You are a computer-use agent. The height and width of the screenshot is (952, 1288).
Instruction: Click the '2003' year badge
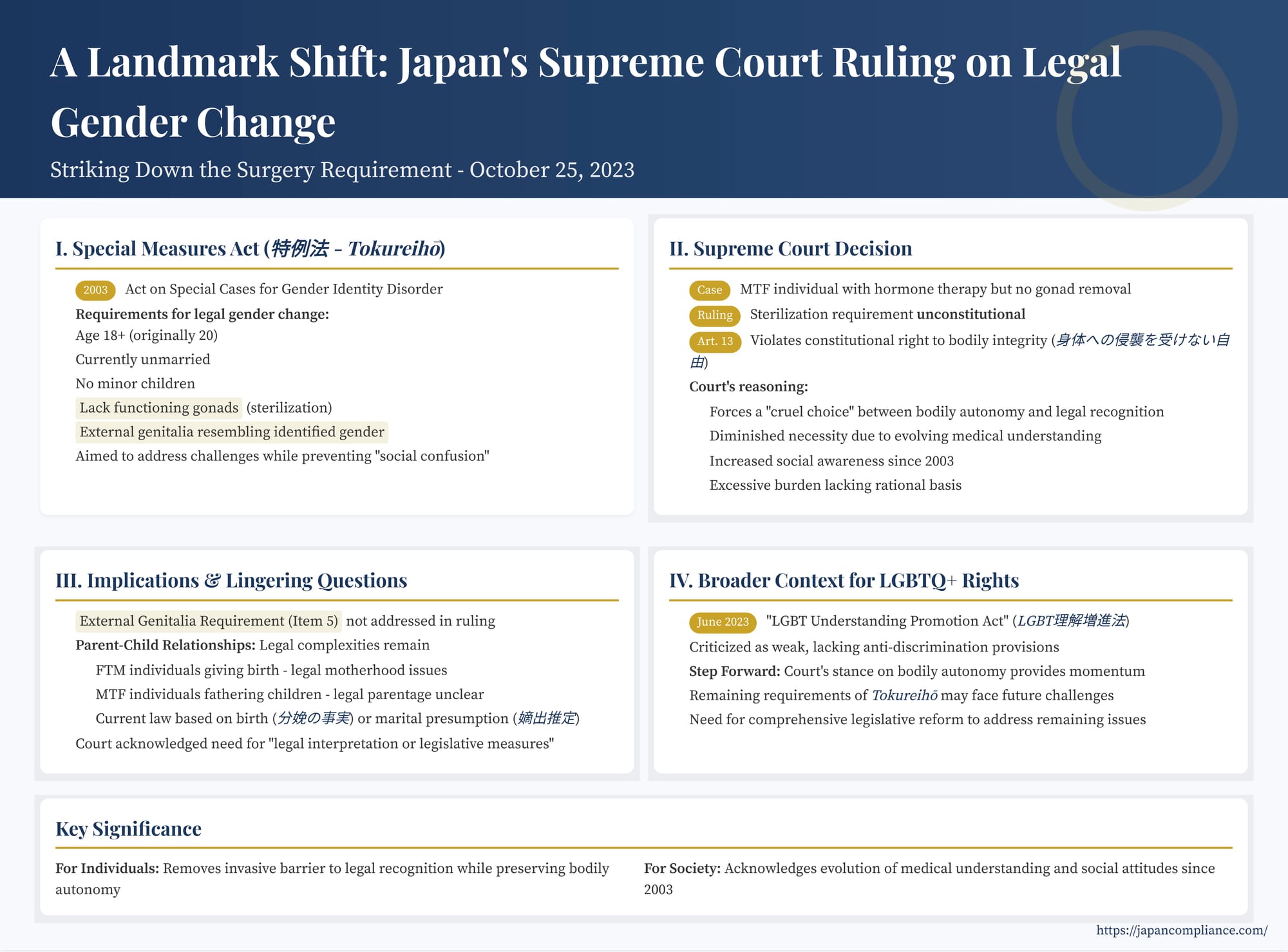coord(95,290)
